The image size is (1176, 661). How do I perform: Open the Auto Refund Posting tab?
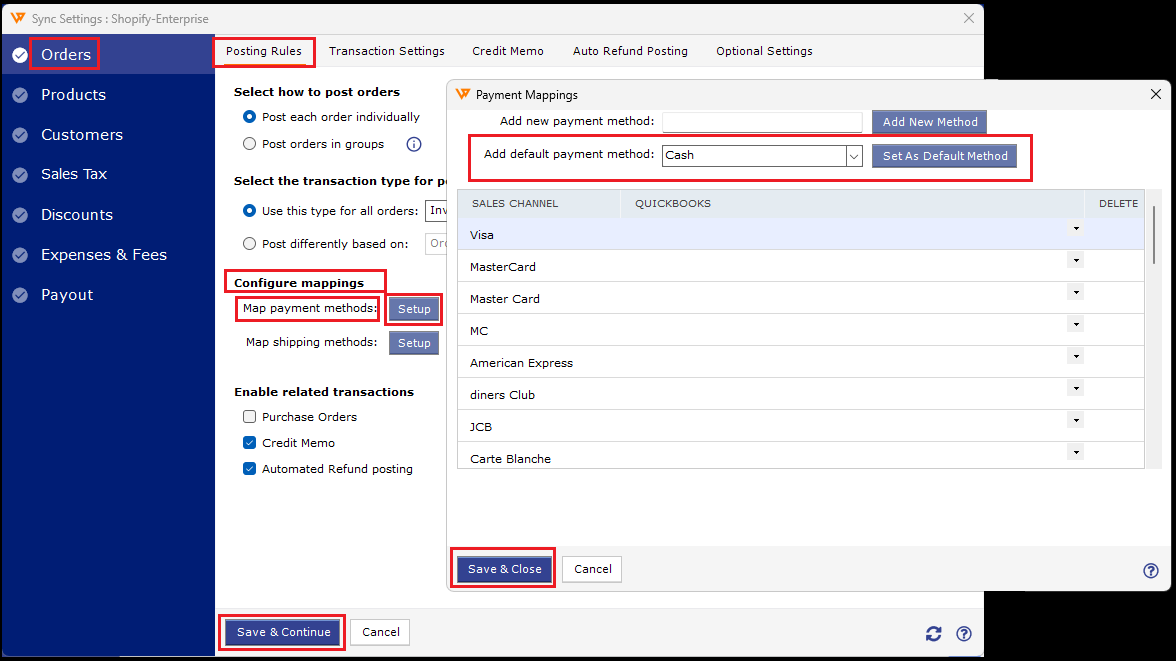coord(630,51)
